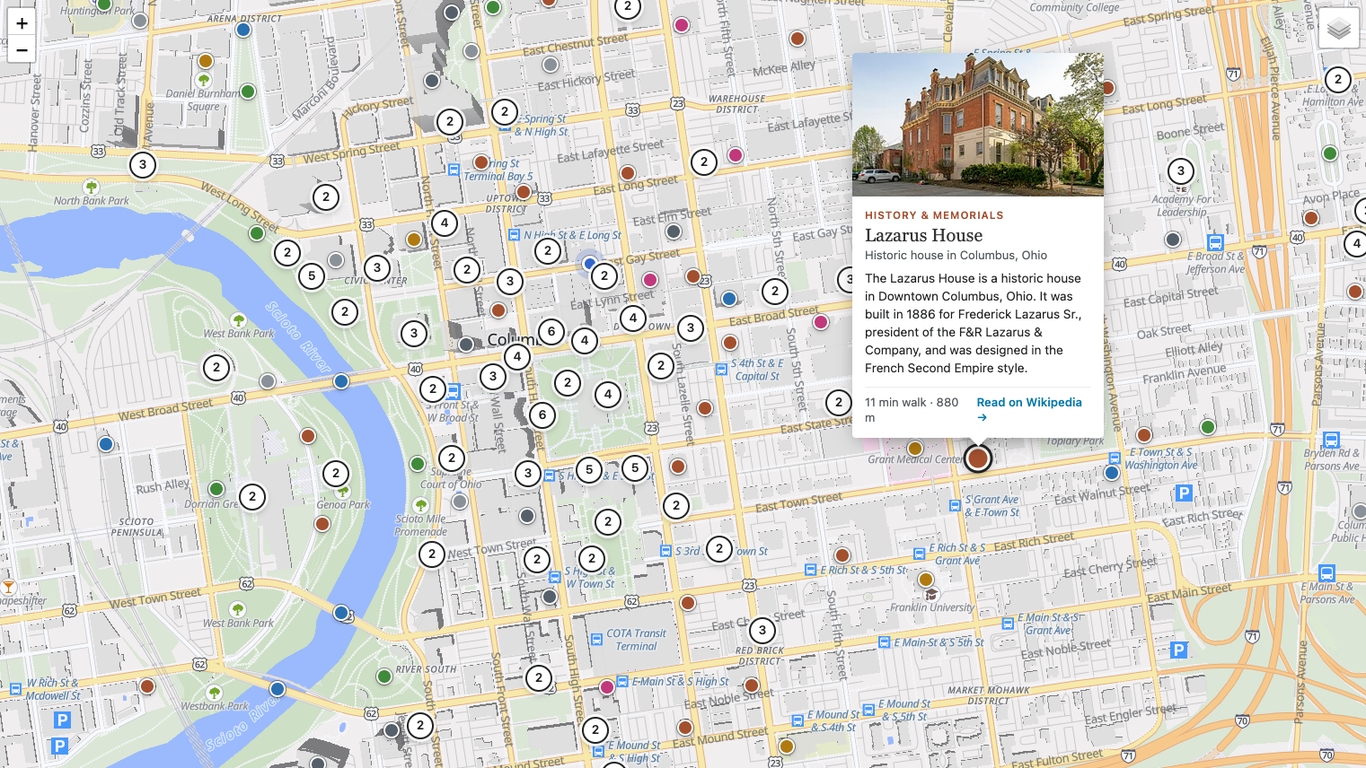Open the yellow pin above Daniel Burnham Square

(x=206, y=62)
